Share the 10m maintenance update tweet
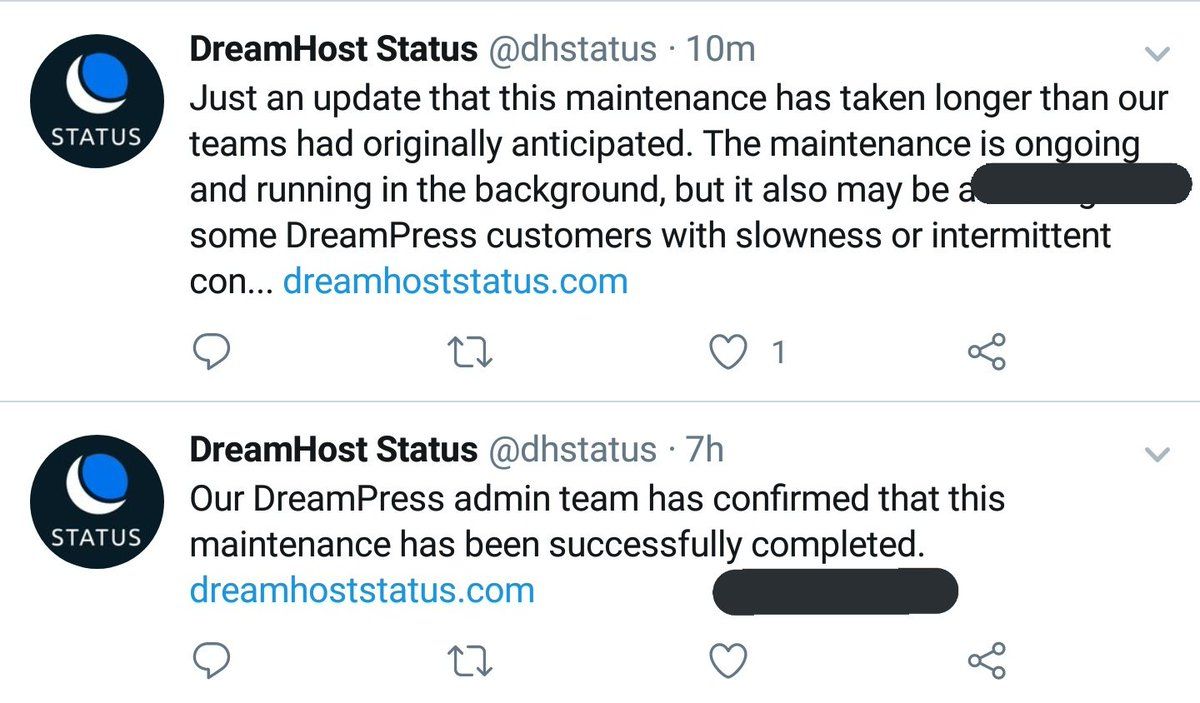 988,350
